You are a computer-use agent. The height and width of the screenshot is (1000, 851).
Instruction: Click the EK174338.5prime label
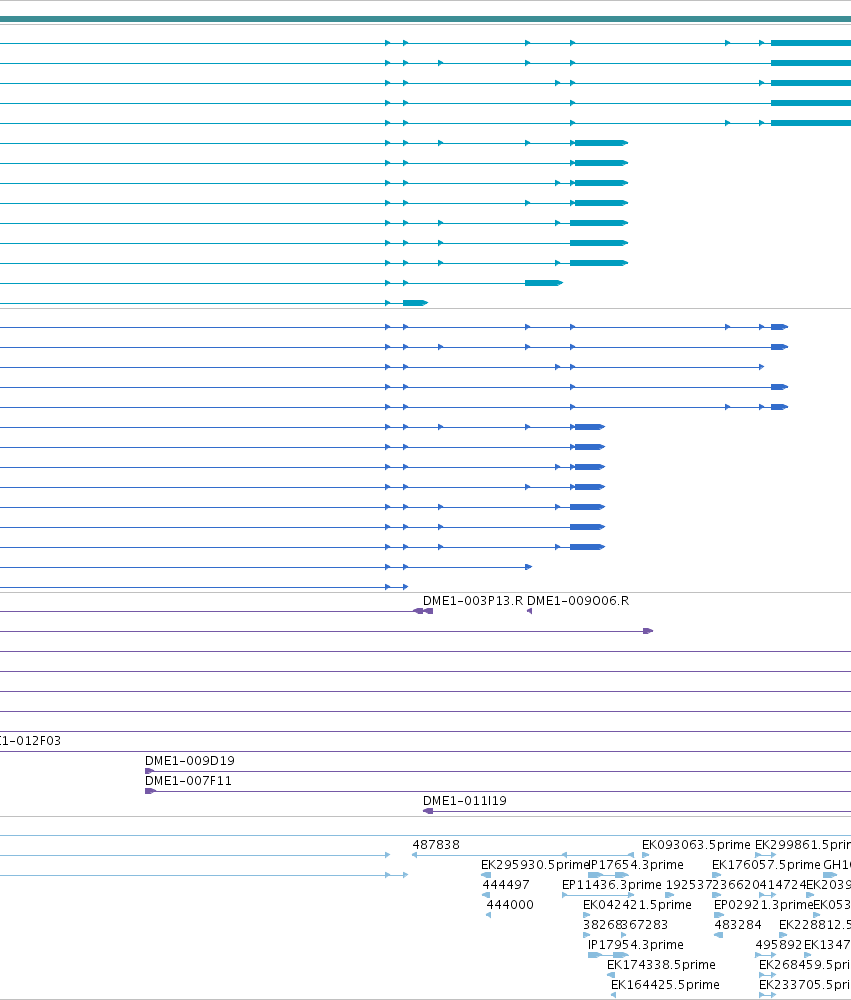pos(662,964)
